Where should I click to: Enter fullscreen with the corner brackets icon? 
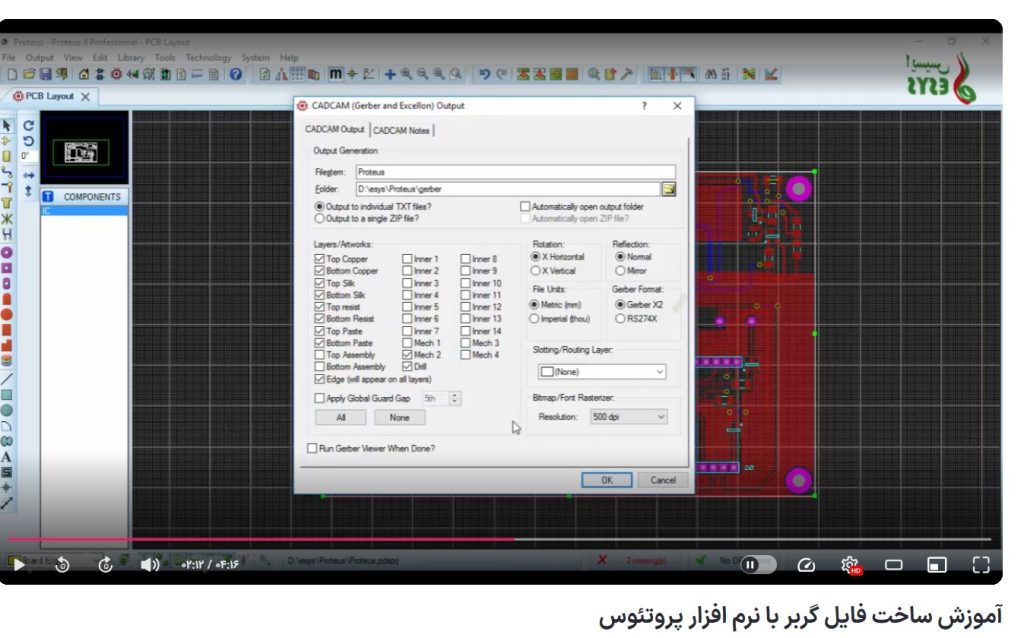click(x=981, y=565)
